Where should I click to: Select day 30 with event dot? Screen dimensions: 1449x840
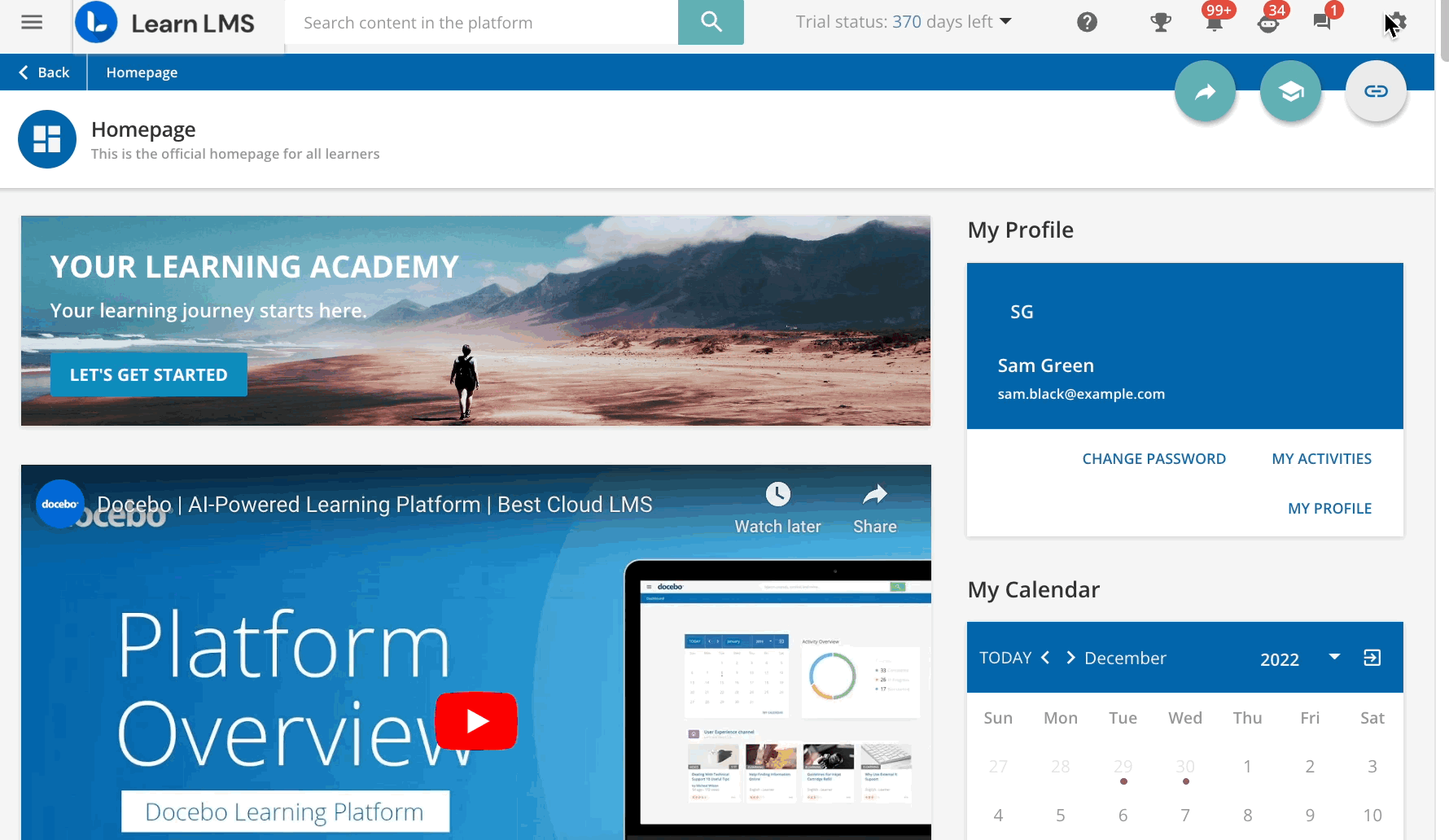(x=1185, y=766)
